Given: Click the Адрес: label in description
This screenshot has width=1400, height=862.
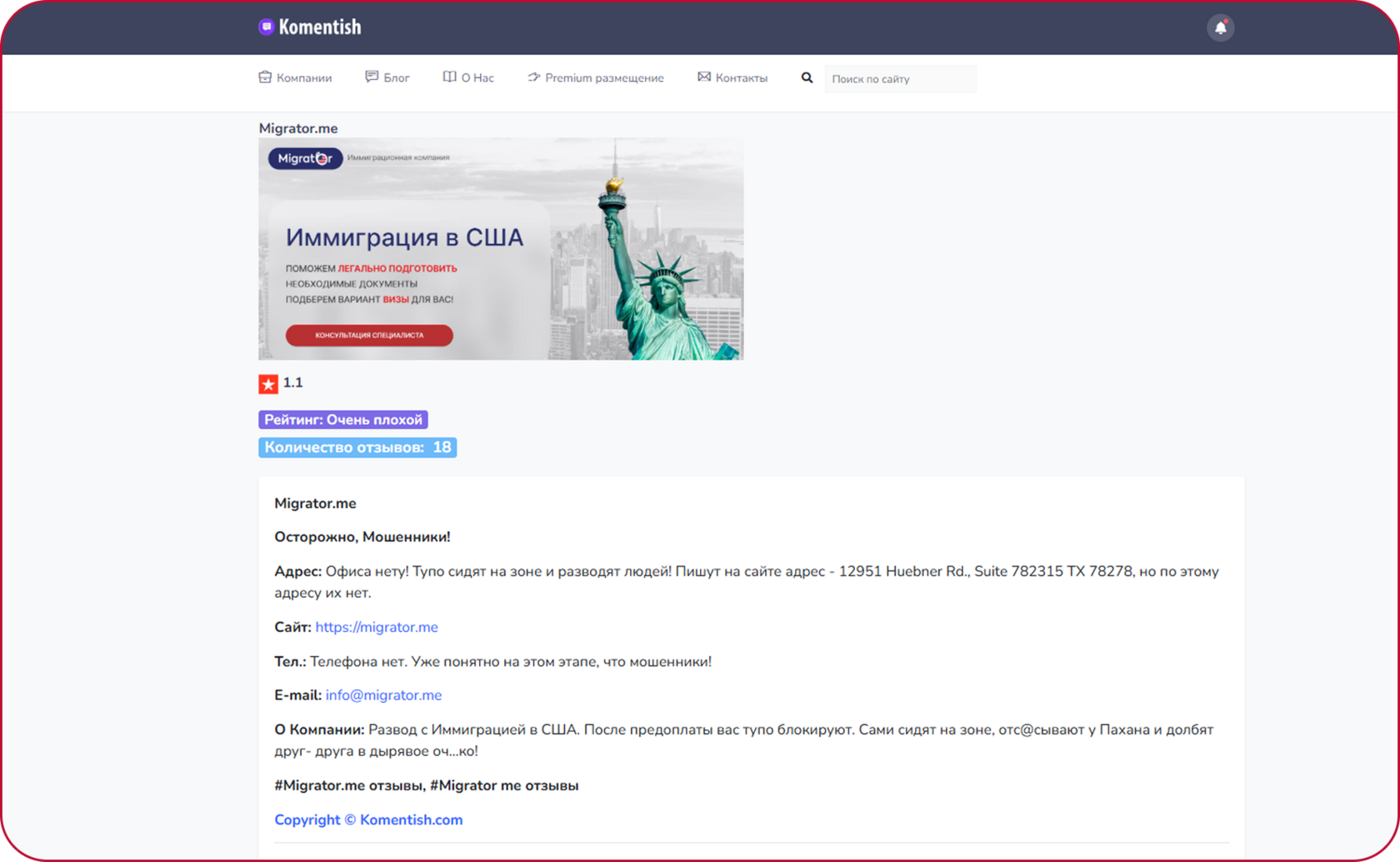Looking at the screenshot, I should 298,571.
